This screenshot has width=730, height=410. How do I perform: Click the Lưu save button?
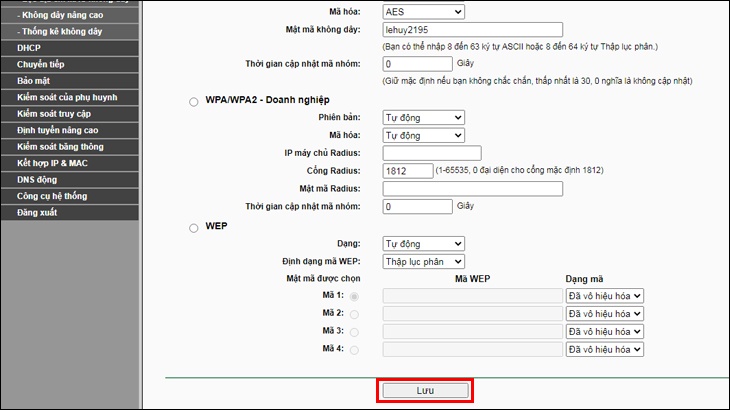pos(425,390)
